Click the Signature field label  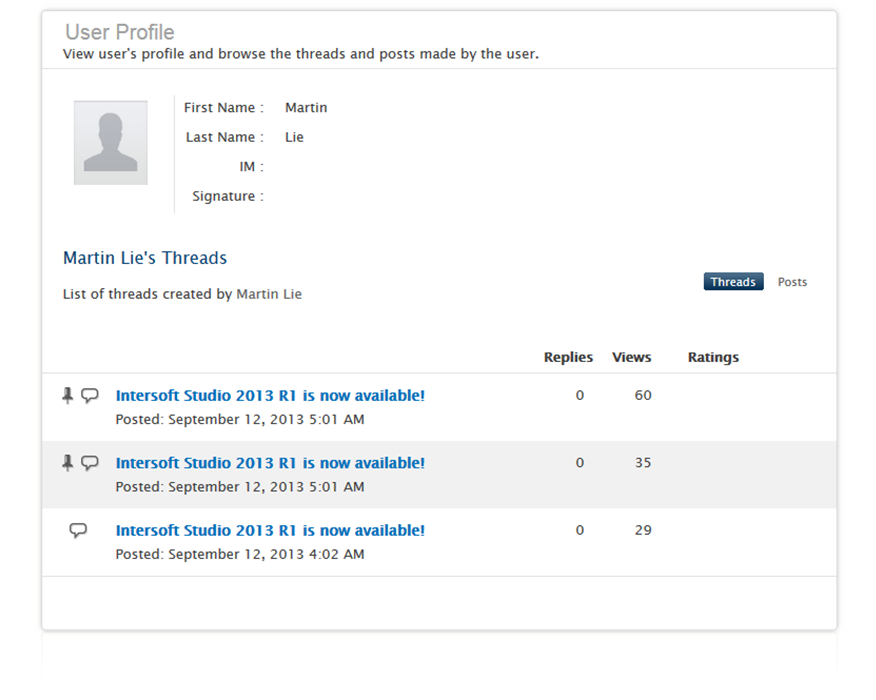click(227, 196)
